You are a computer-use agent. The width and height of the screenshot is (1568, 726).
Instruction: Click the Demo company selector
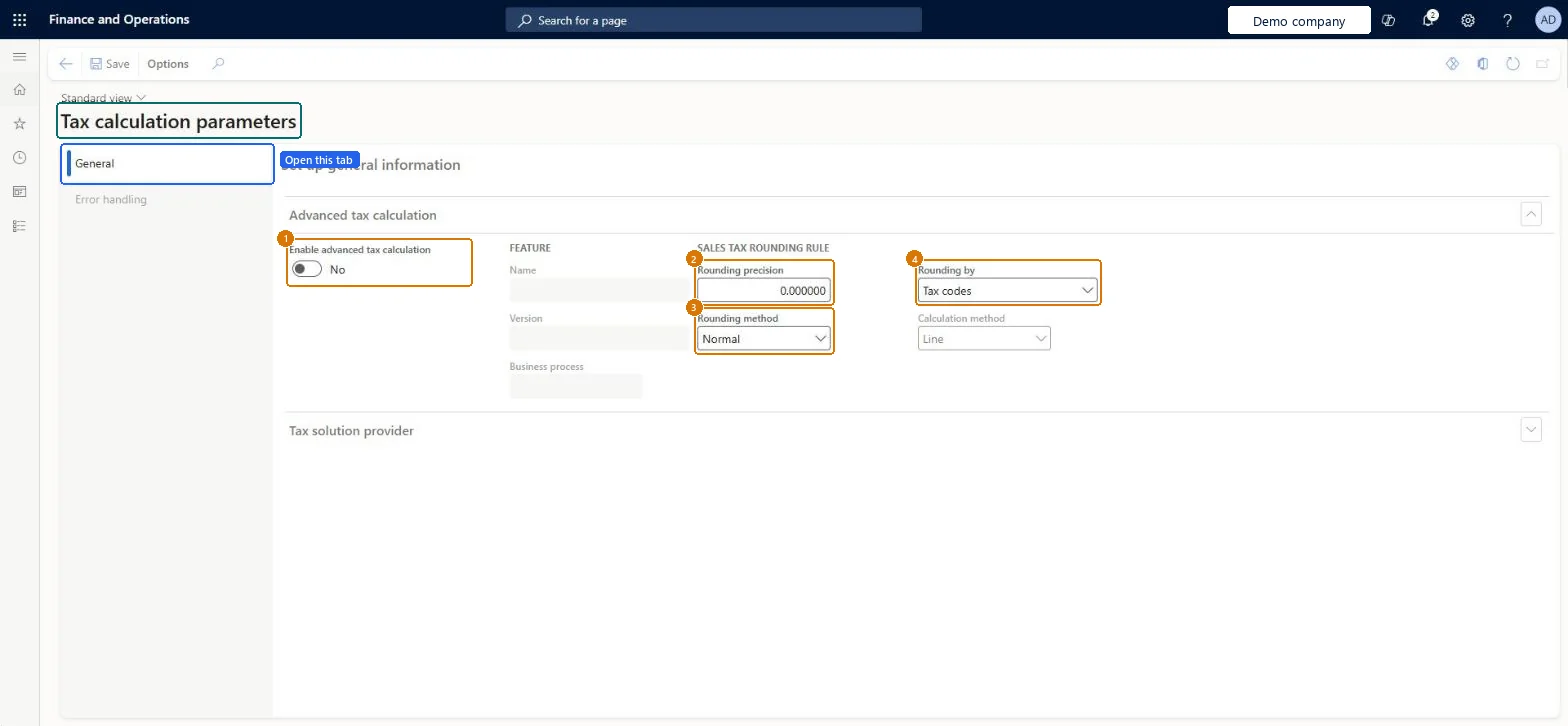(x=1299, y=21)
